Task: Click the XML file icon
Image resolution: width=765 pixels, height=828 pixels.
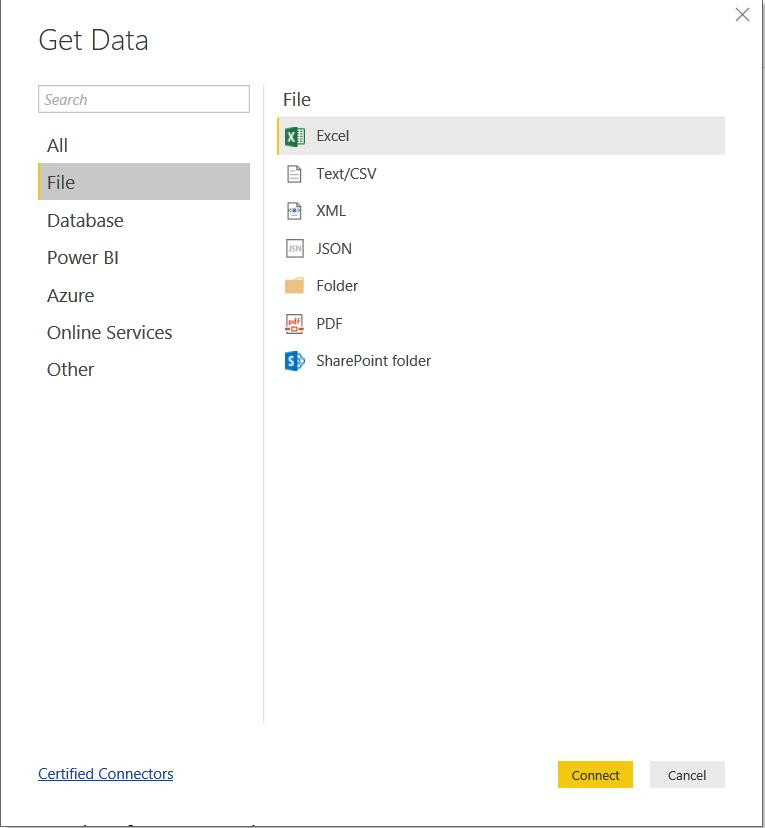Action: point(294,211)
